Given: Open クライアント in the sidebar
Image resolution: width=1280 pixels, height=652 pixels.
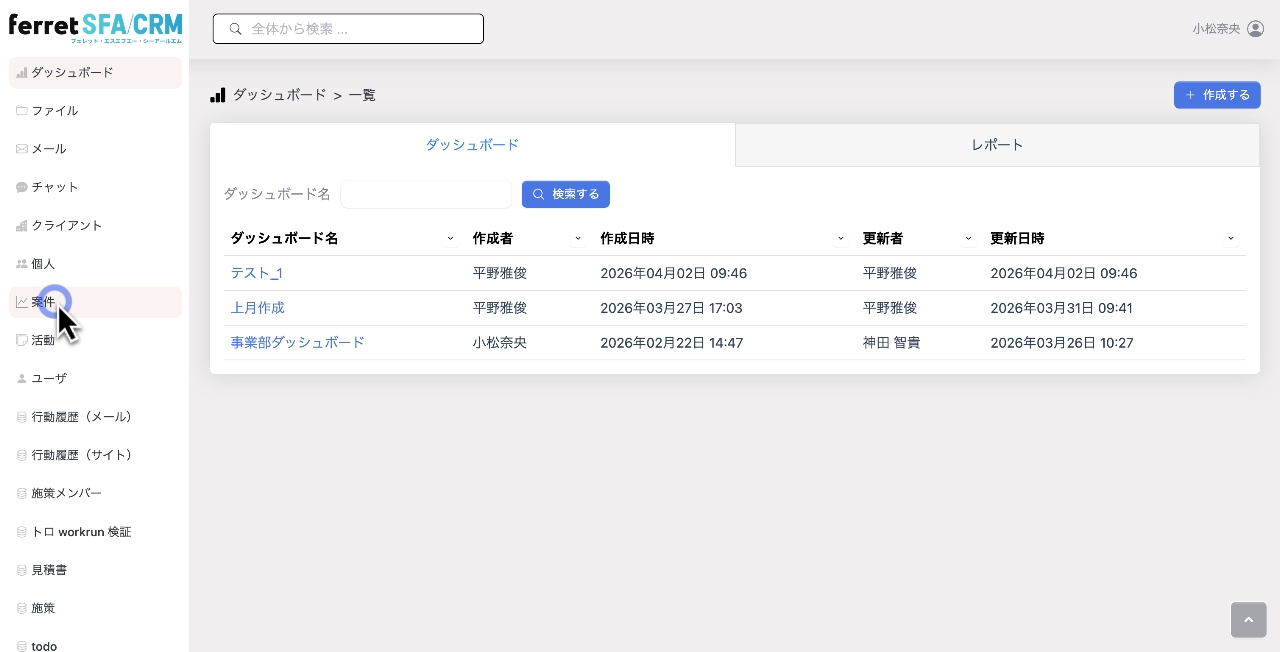Looking at the screenshot, I should [x=95, y=226].
